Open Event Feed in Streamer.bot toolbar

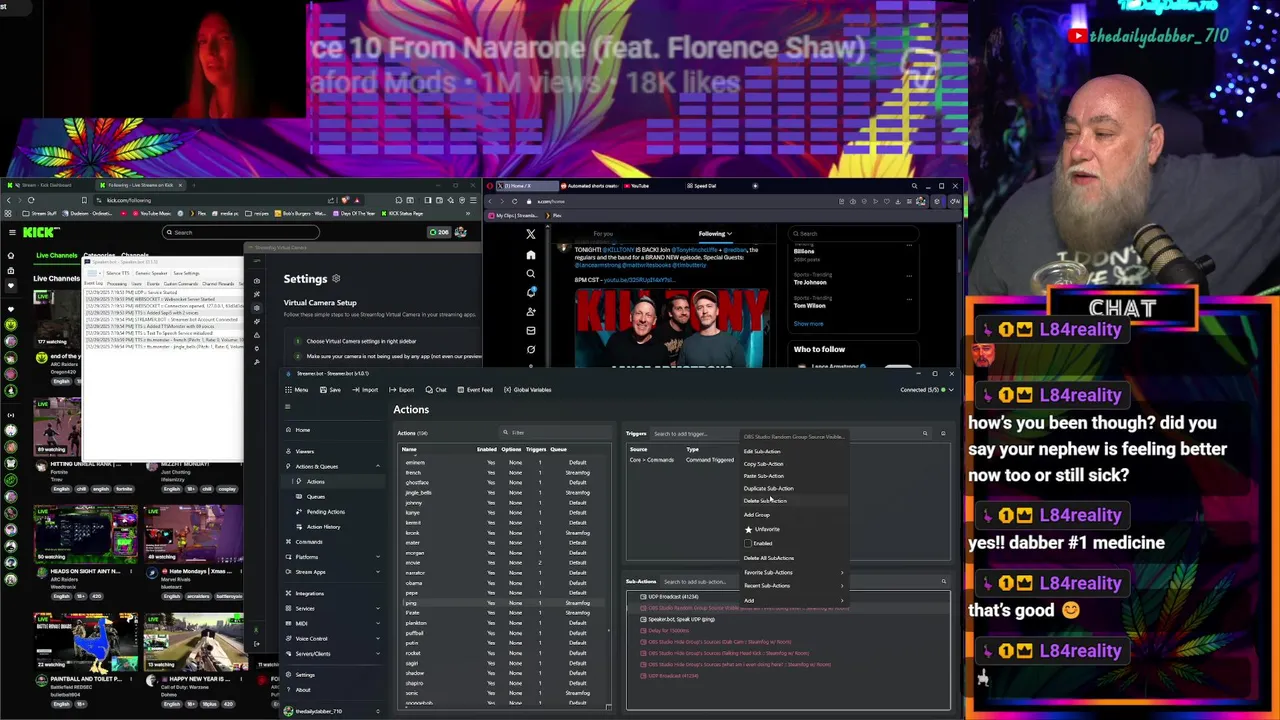point(475,390)
